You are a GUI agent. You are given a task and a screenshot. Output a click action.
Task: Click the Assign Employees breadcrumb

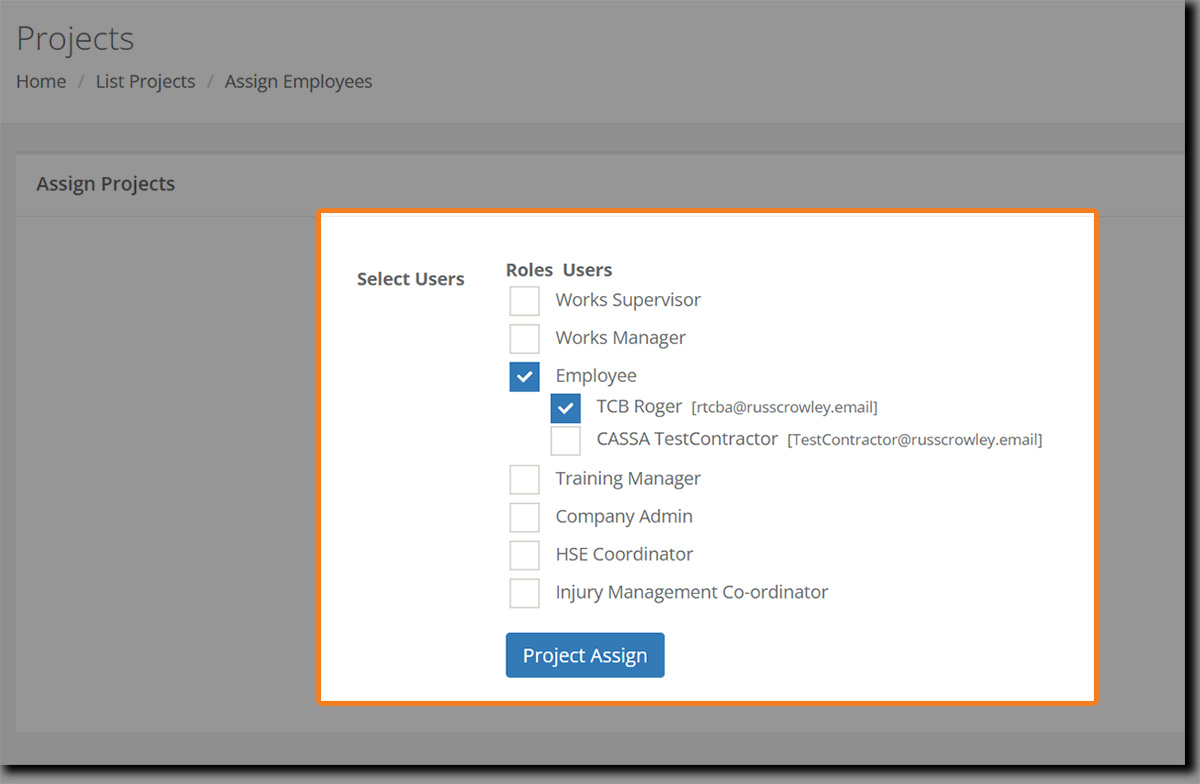[x=298, y=82]
